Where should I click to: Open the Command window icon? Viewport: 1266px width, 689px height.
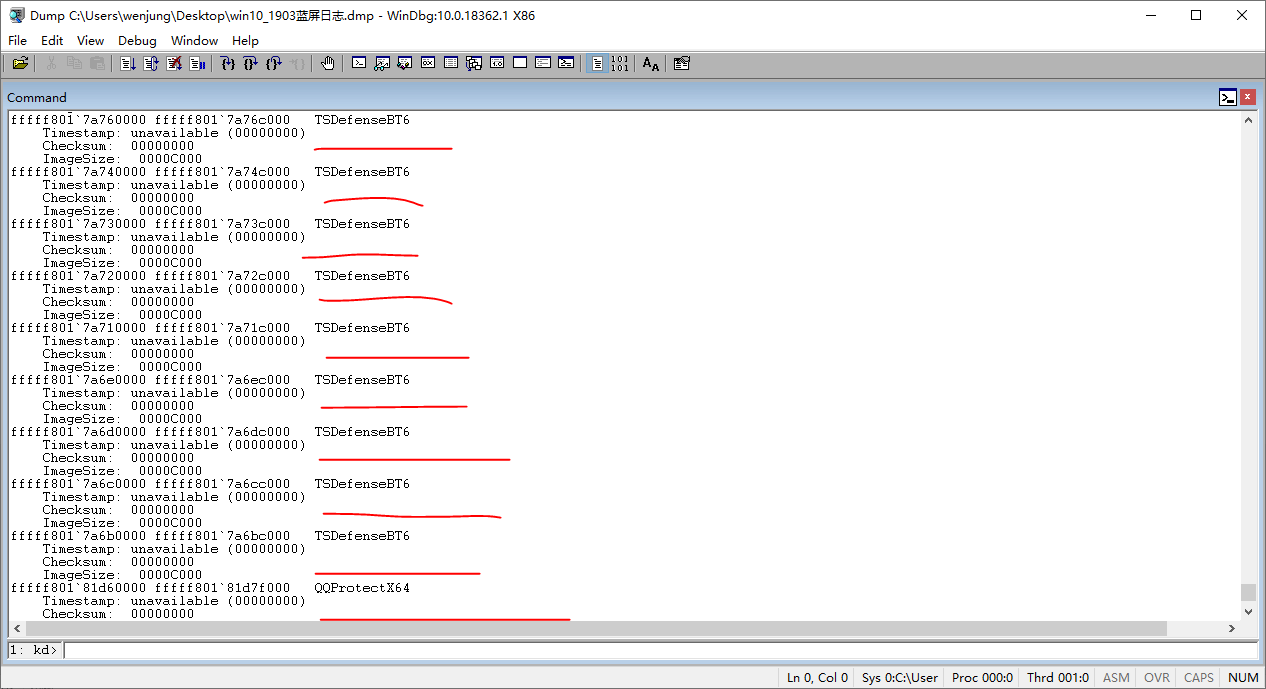tap(359, 63)
